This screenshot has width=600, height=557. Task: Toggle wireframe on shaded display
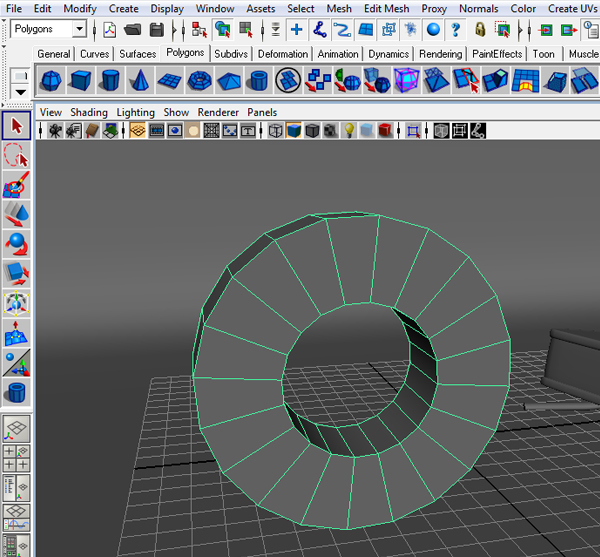point(311,130)
